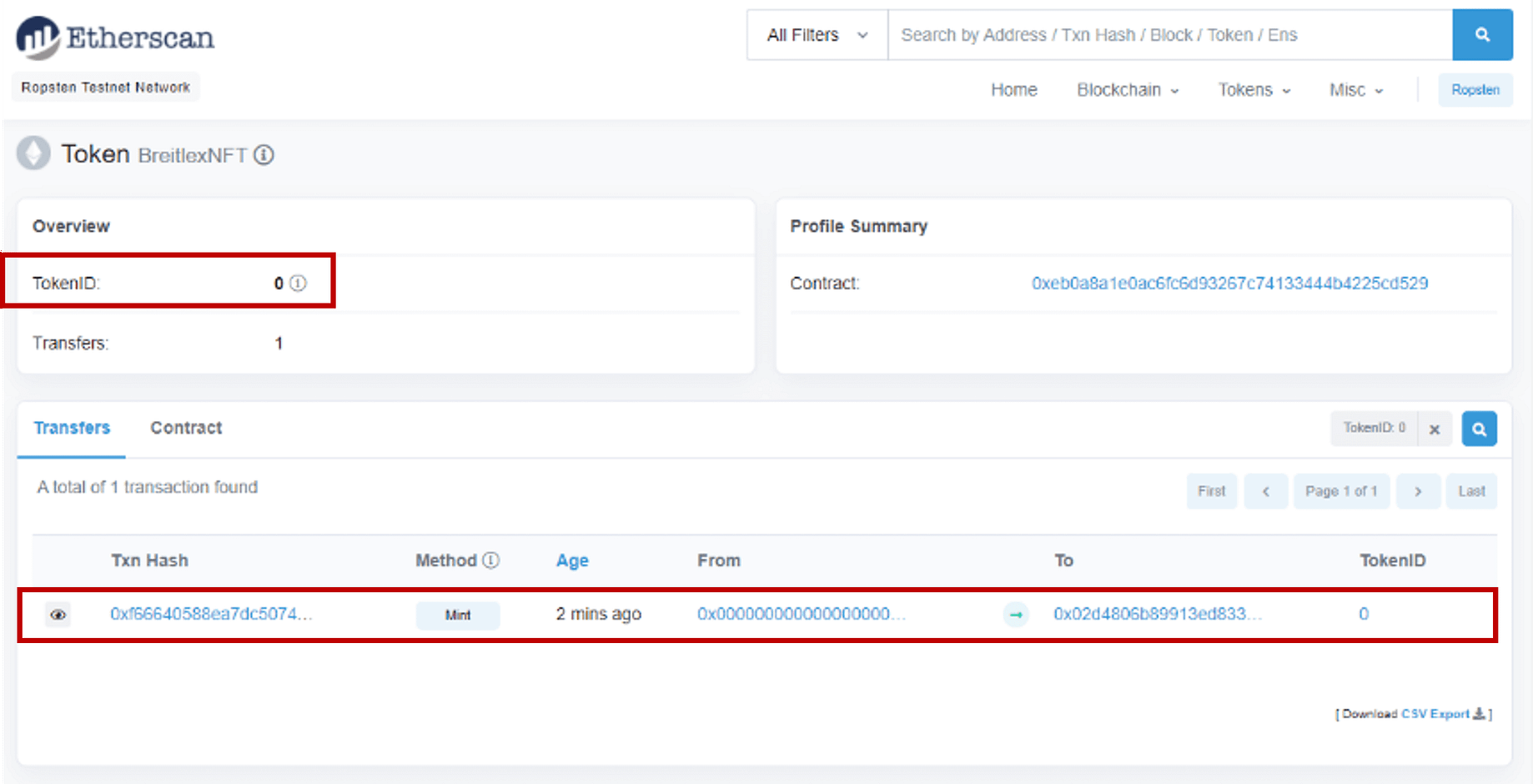Click the Last page button

[1472, 491]
